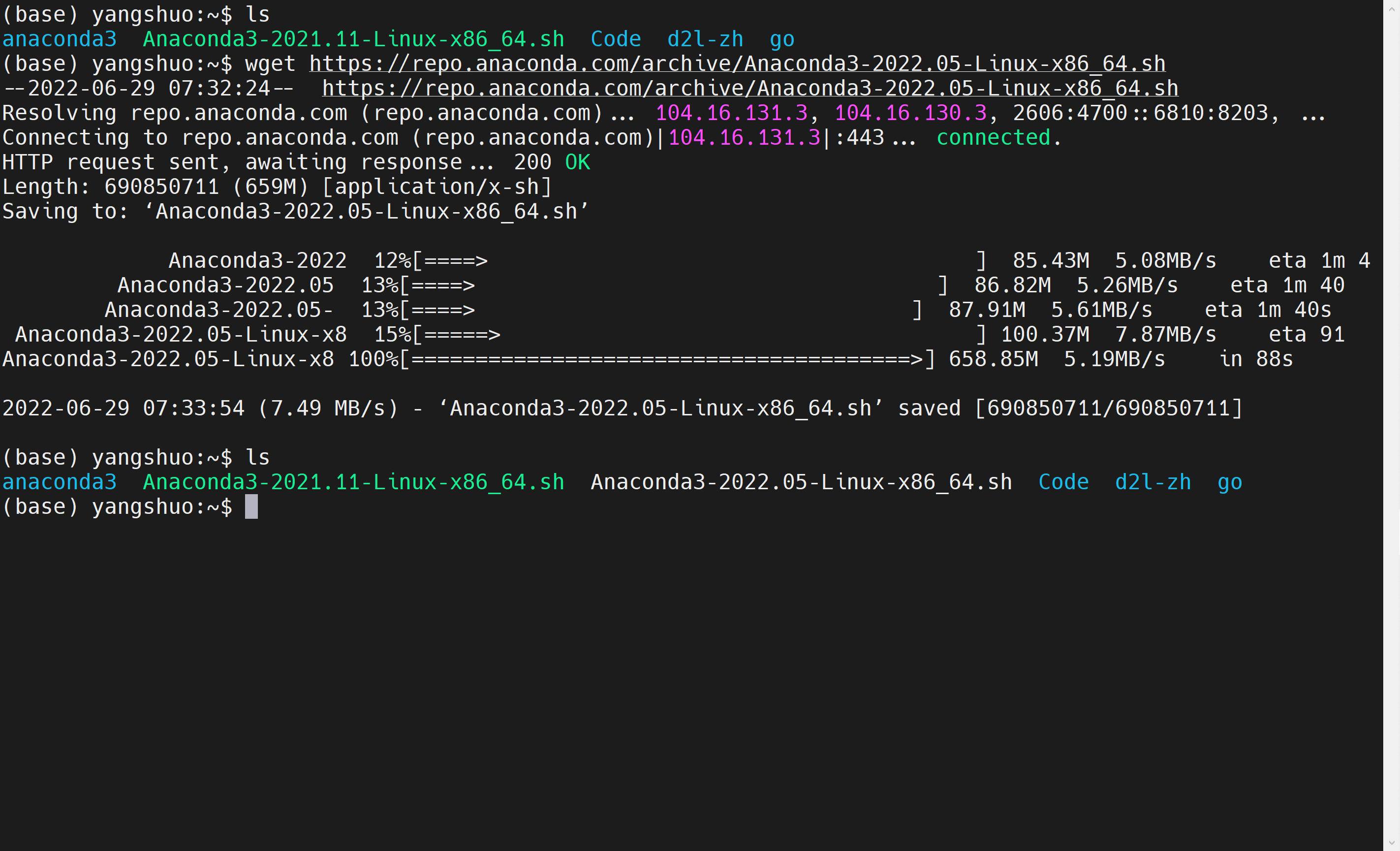Open the wget command URL link
The image size is (1400, 851).
coord(737,63)
